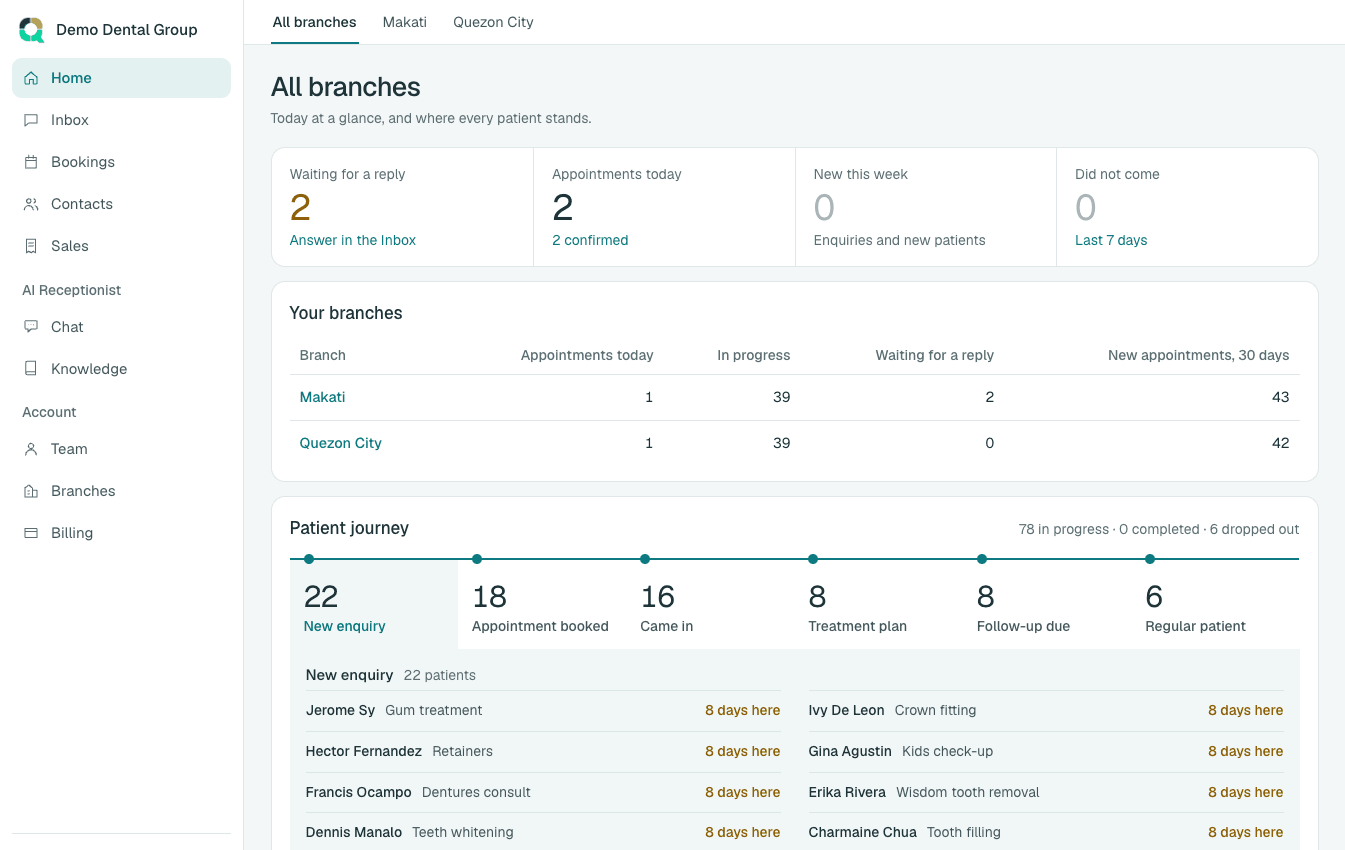
Task: Click the Gum treatment label
Action: click(434, 710)
